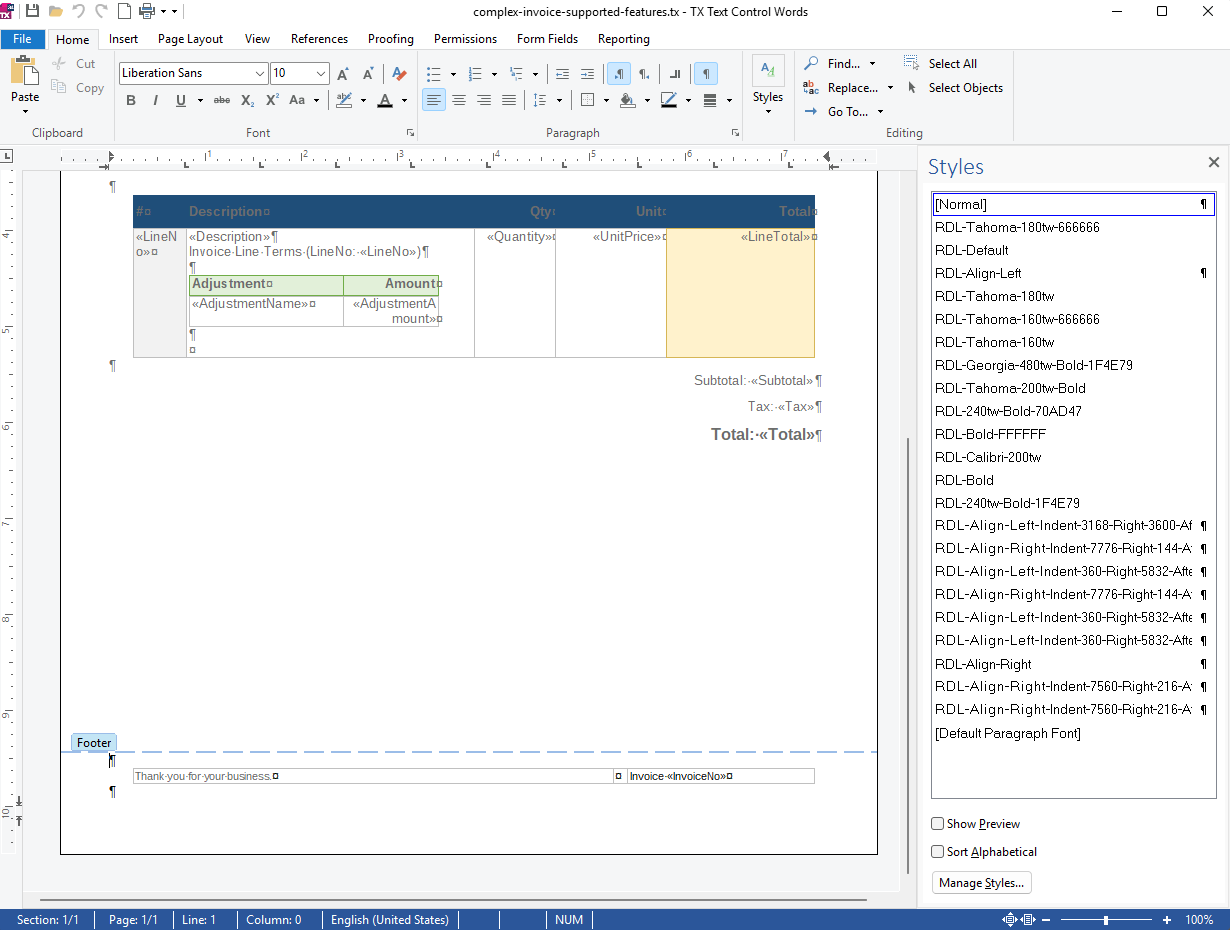This screenshot has width=1230, height=930.
Task: Enable Show Preview checkbox
Action: point(938,824)
